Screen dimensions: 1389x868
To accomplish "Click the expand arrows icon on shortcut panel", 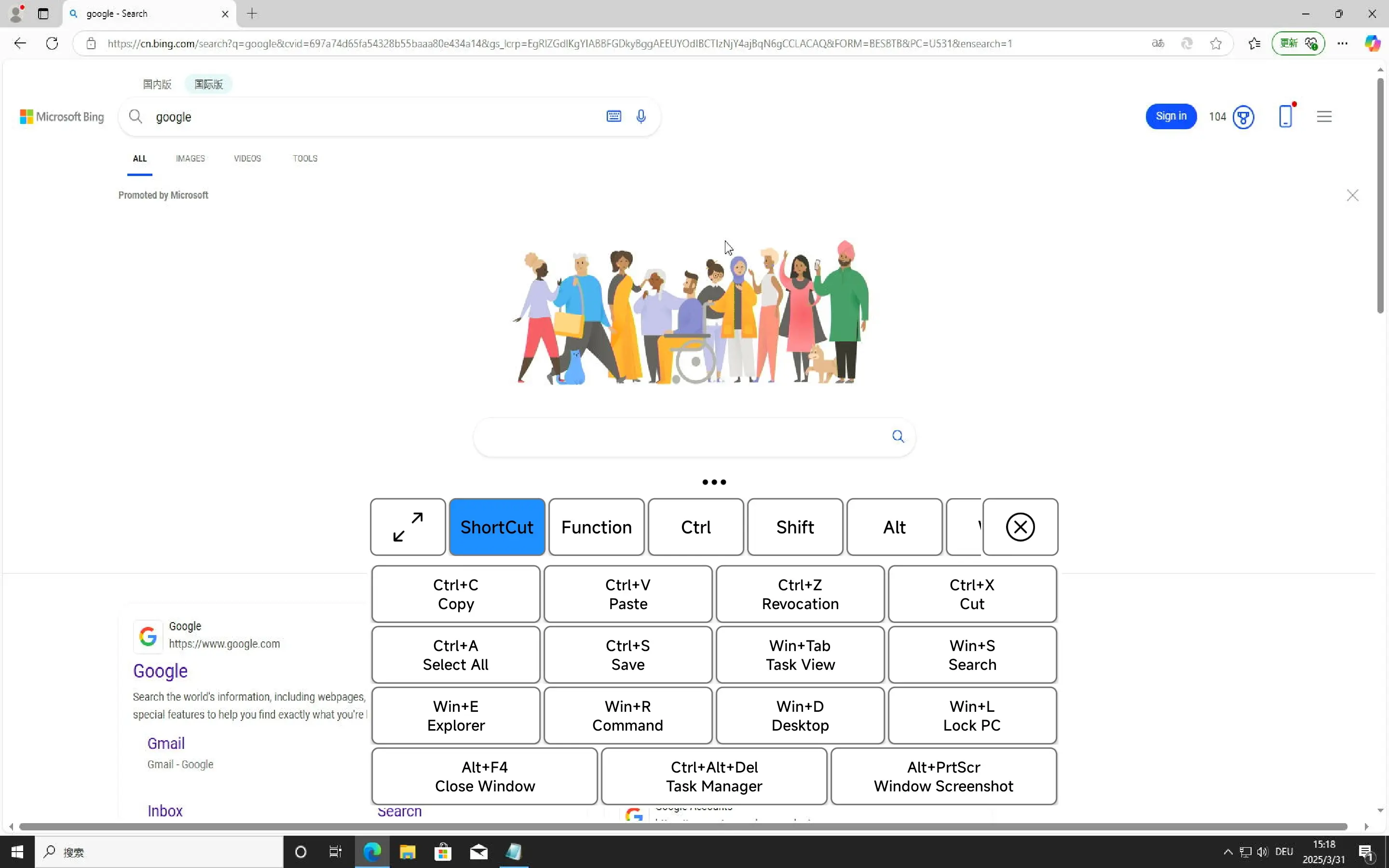I will 408,527.
